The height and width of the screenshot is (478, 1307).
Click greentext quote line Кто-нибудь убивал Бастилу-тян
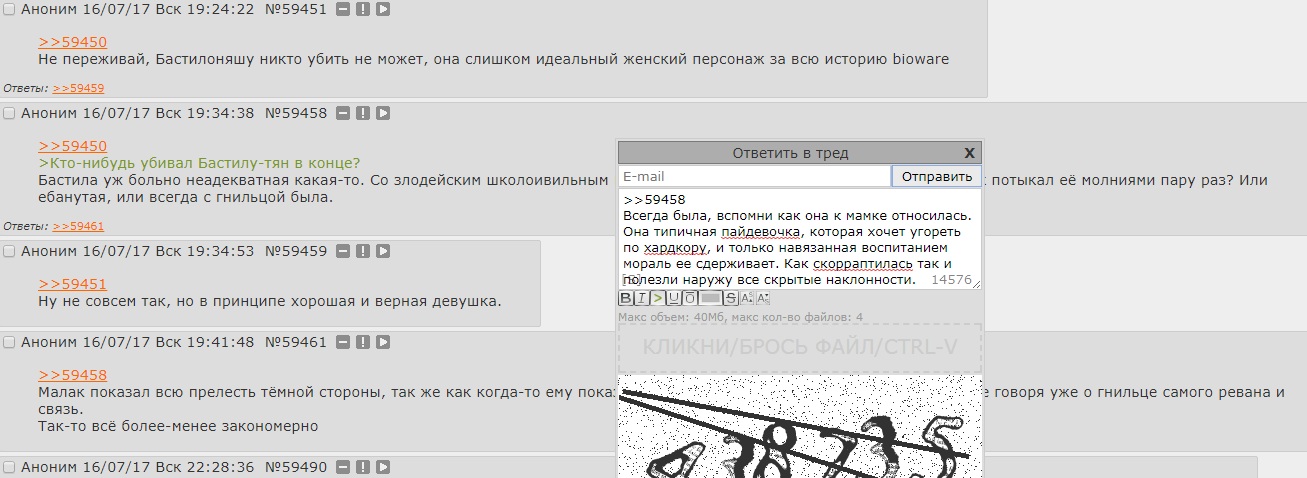200,163
